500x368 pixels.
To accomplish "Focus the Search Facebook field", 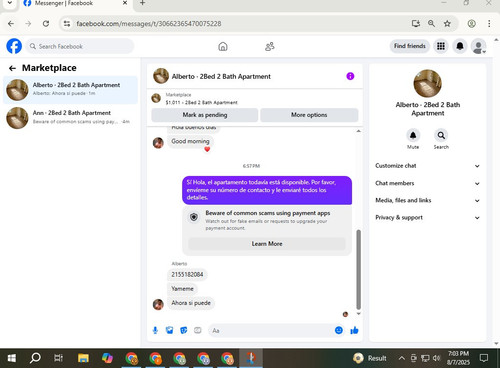I will click(x=80, y=46).
